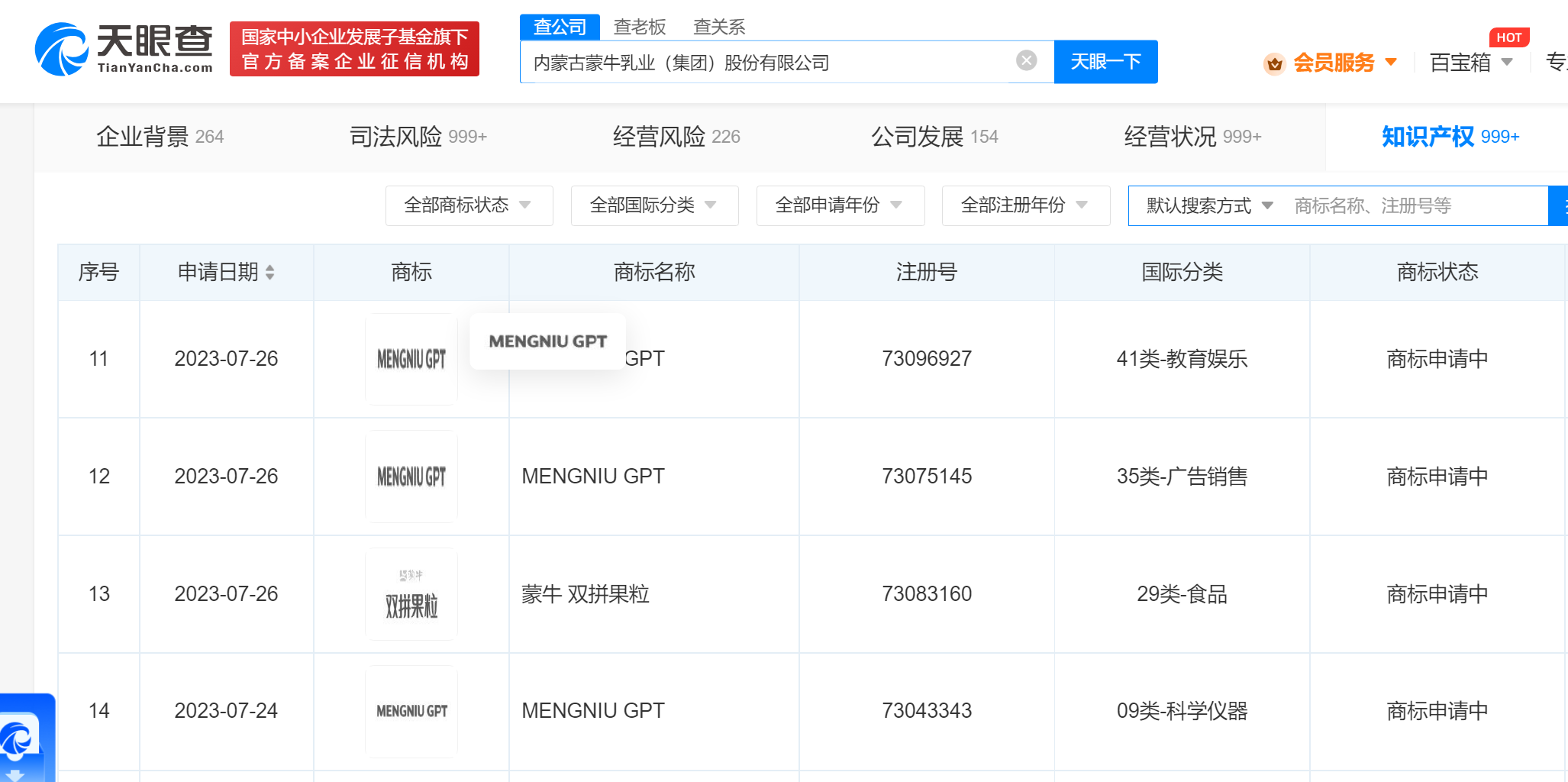Click the 2023-07-24 application date cell
This screenshot has width=1568, height=782.
point(226,711)
